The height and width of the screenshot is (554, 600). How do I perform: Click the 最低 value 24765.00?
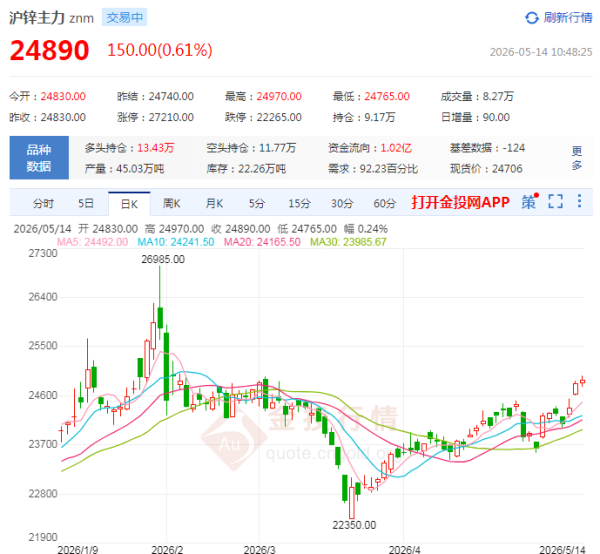[387, 96]
